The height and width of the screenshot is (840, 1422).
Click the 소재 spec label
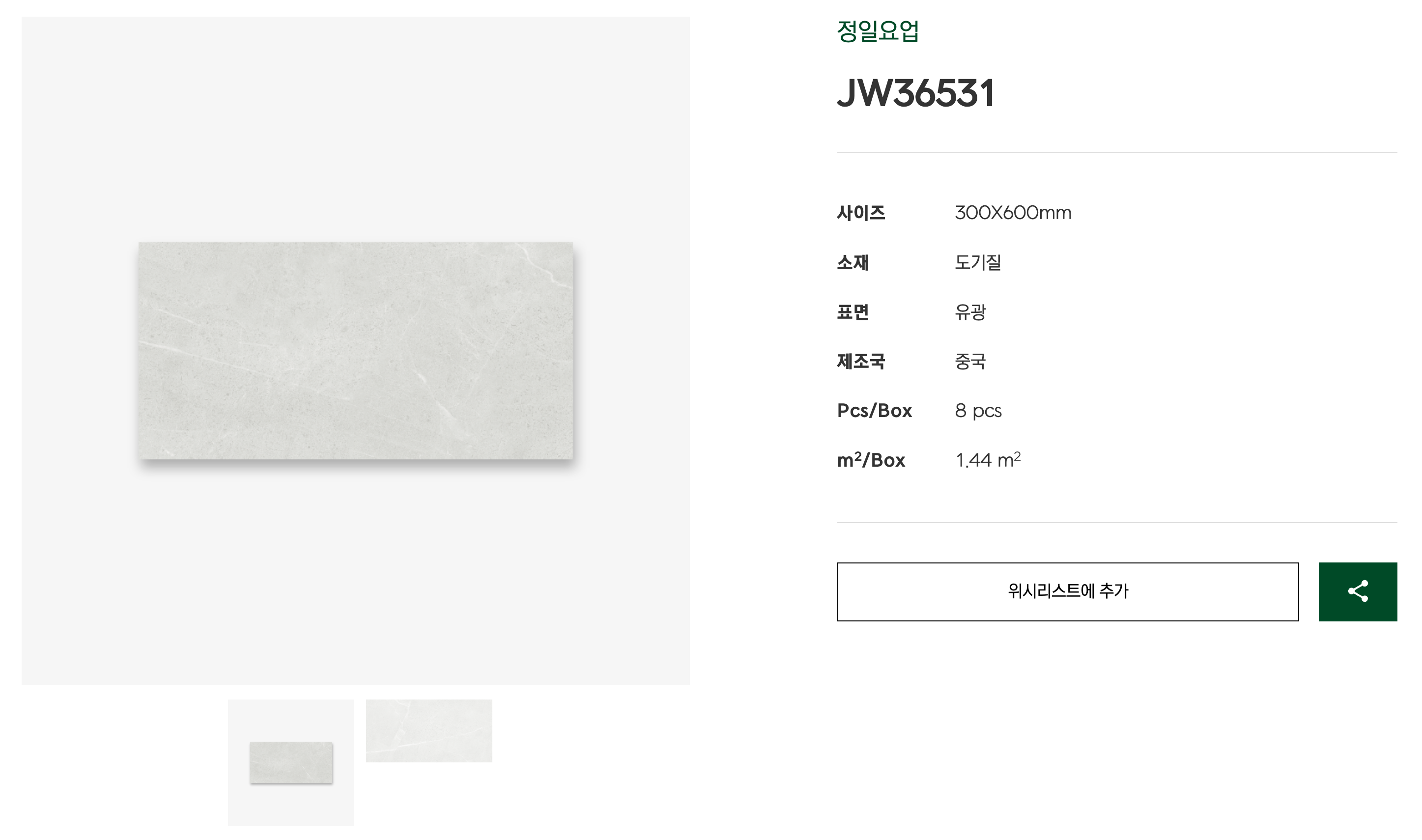[853, 262]
